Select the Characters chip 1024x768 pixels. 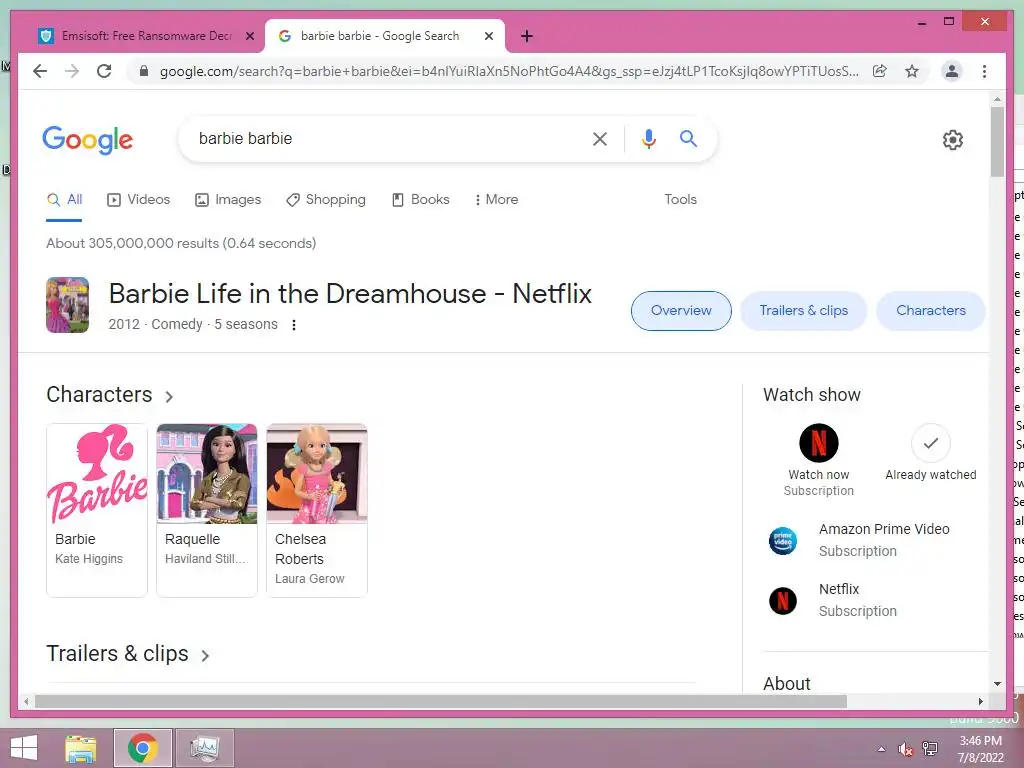[931, 311]
